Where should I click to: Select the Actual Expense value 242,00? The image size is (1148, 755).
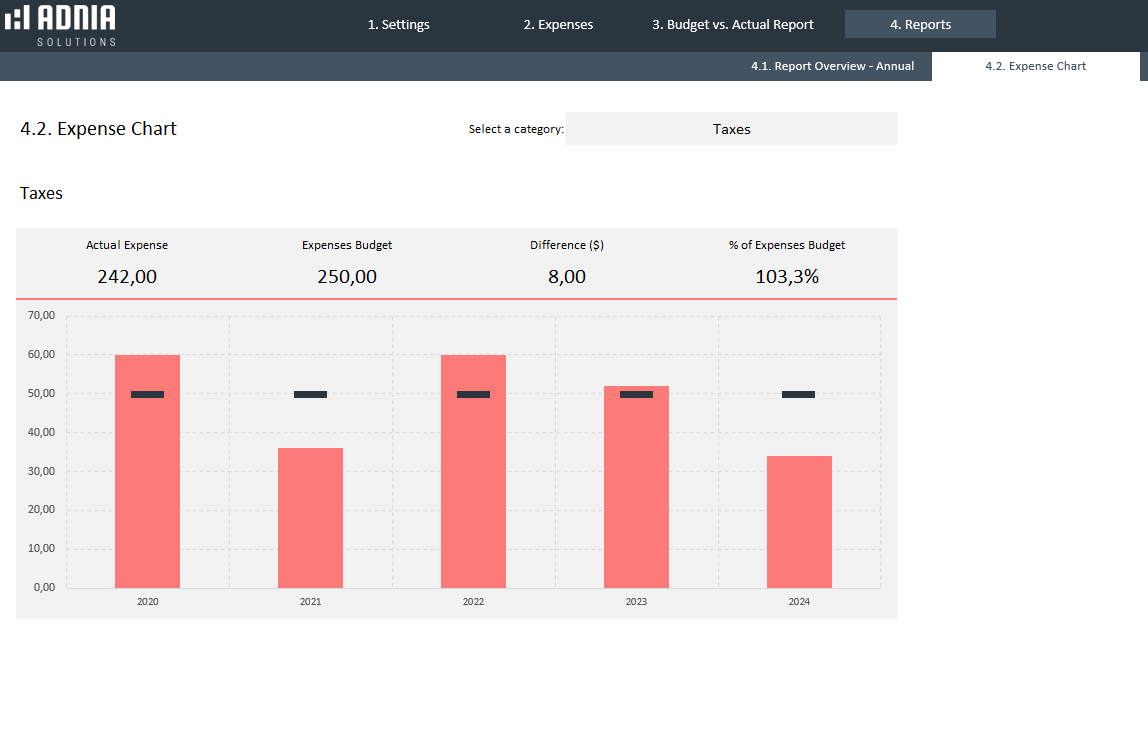point(127,277)
